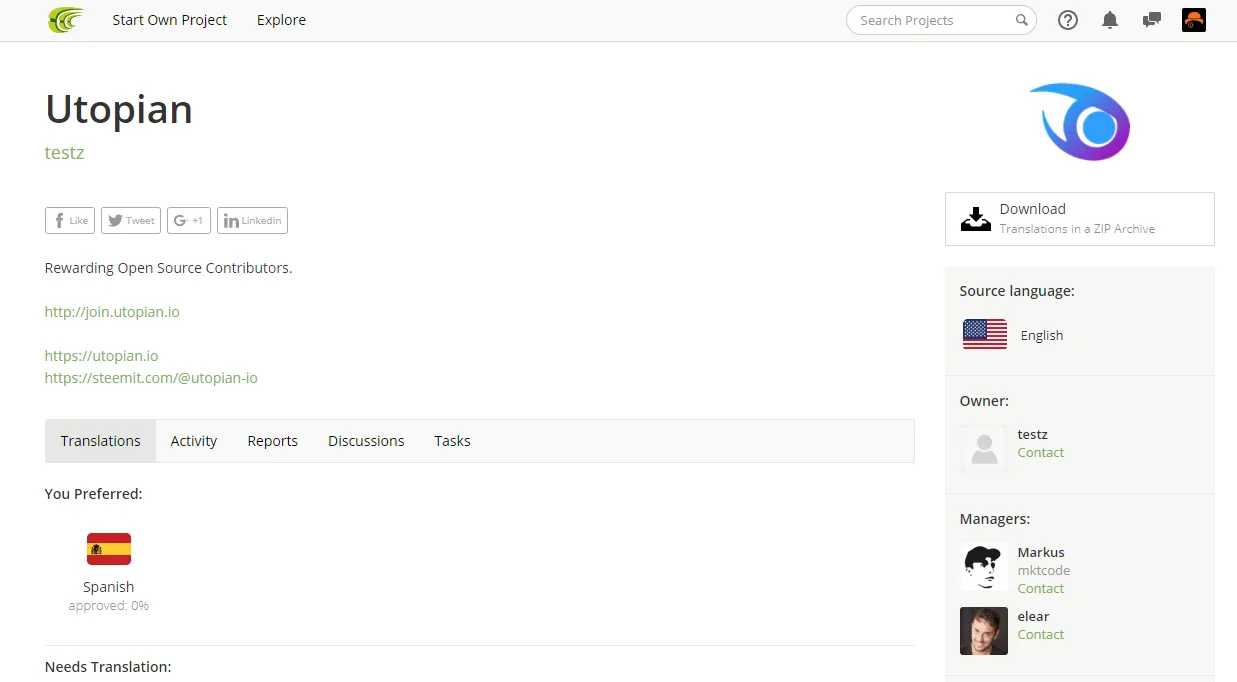Image resolution: width=1237 pixels, height=682 pixels.
Task: Click the English source language label
Action: pyautogui.click(x=1042, y=336)
